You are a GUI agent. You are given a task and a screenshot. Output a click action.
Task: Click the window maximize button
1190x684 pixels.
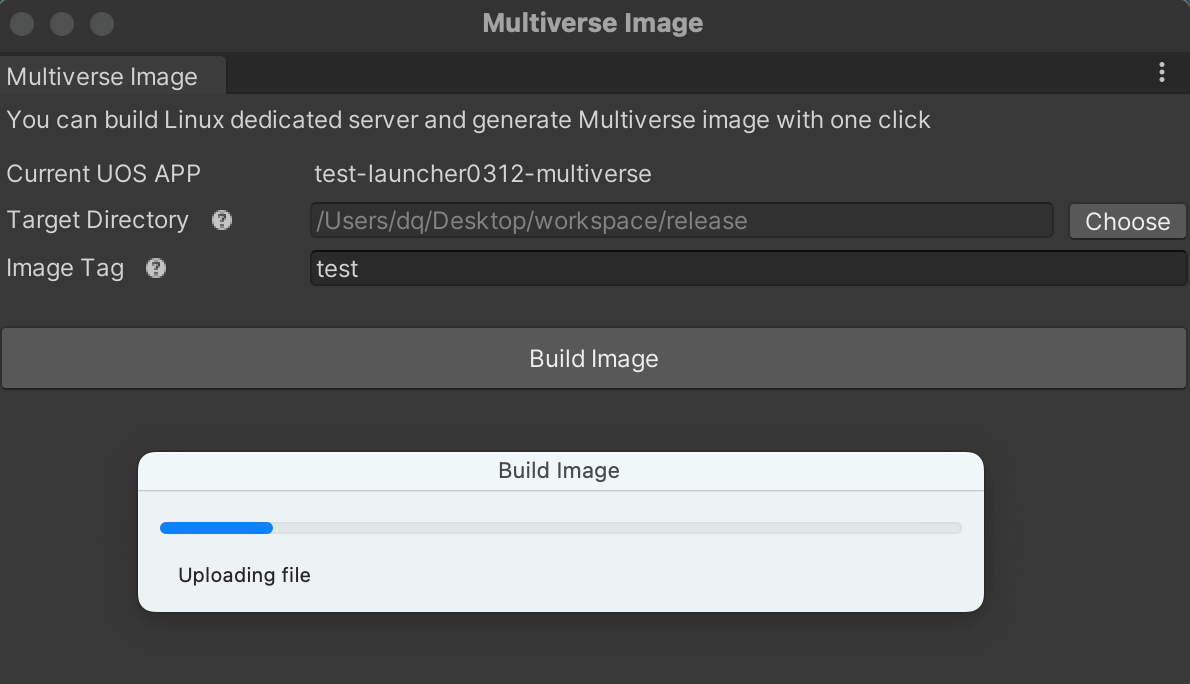coord(102,23)
